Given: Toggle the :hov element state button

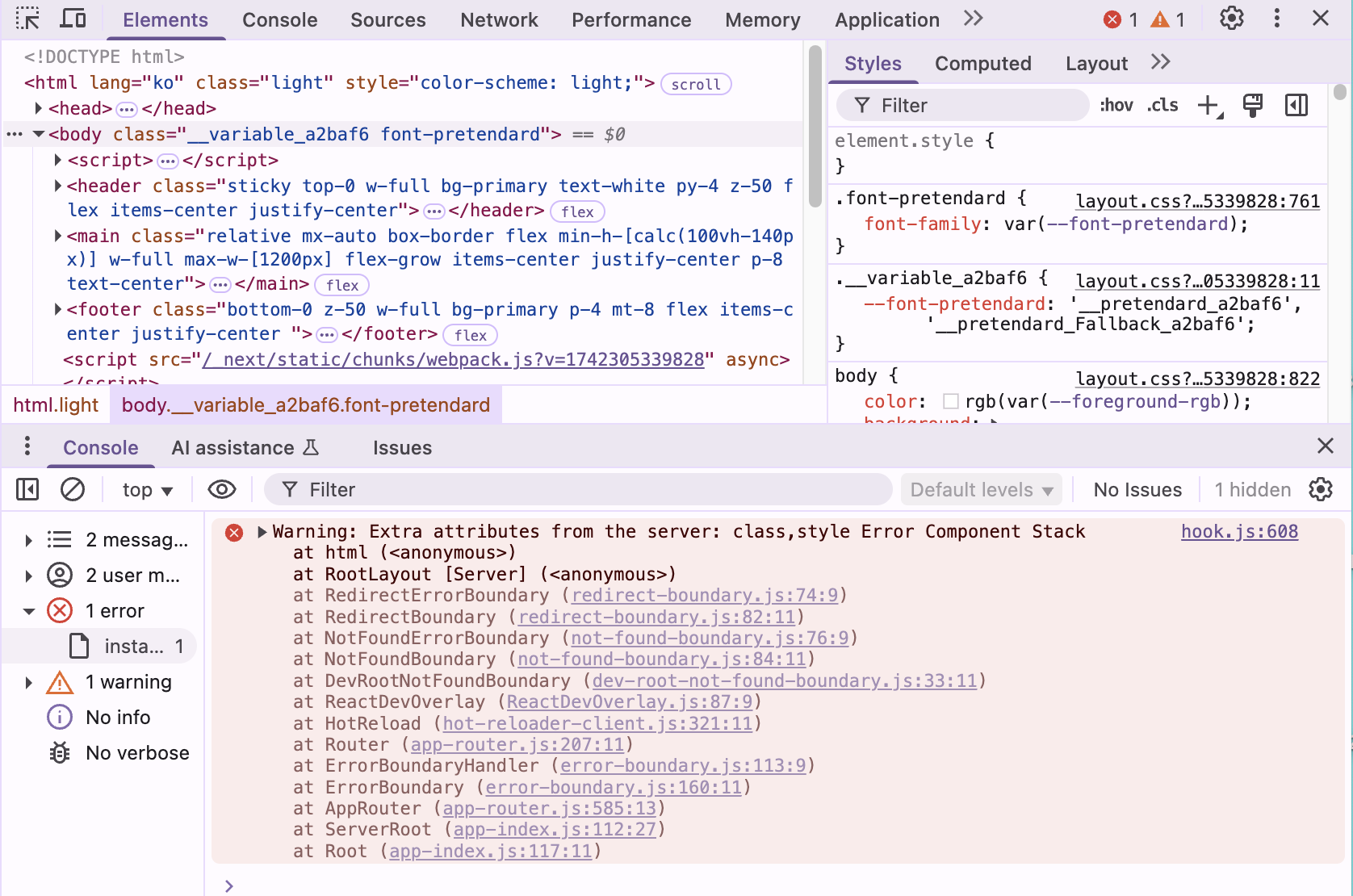Looking at the screenshot, I should [x=1116, y=106].
